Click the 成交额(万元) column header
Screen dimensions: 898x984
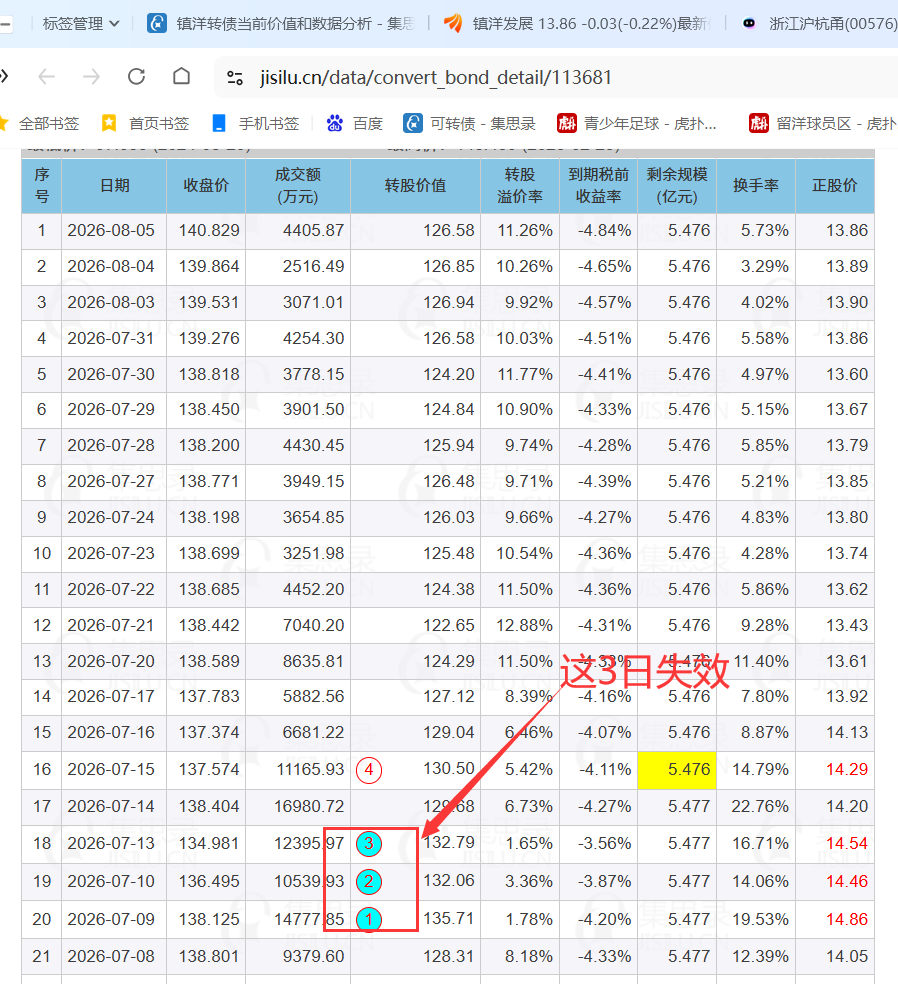[x=298, y=185]
